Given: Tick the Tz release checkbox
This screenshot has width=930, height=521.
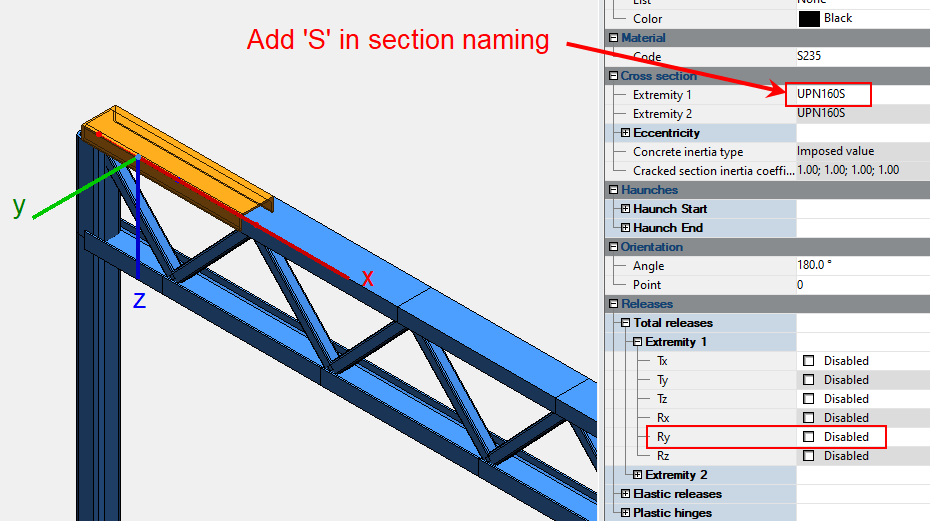Looking at the screenshot, I should [809, 399].
